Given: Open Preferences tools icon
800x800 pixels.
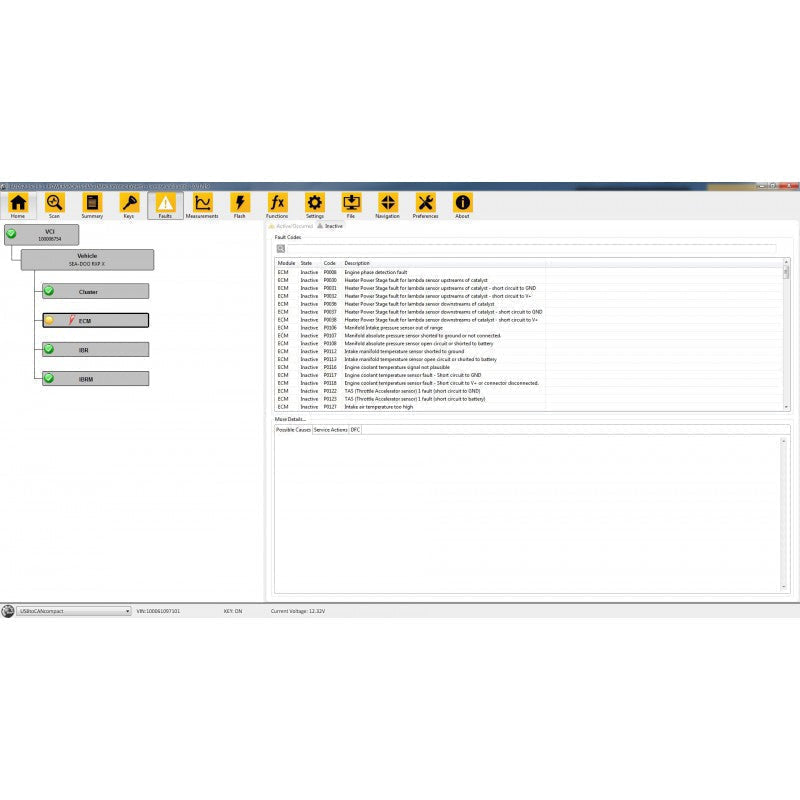Looking at the screenshot, I should (425, 204).
